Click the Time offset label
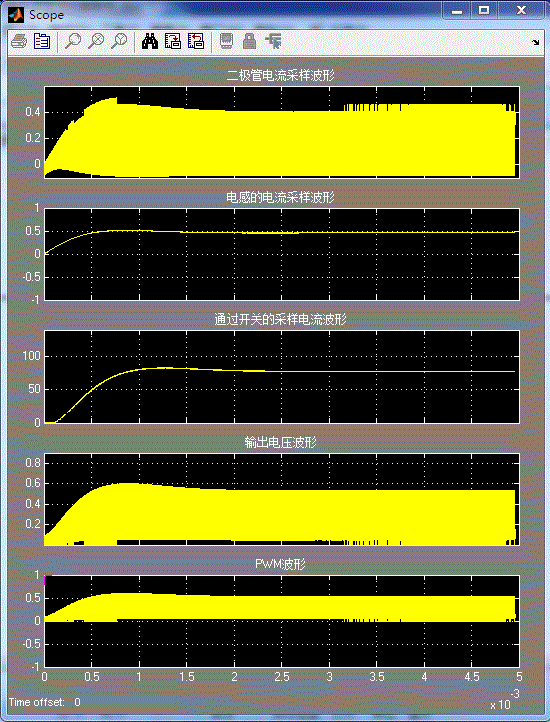This screenshot has height=722, width=550. 37,702
